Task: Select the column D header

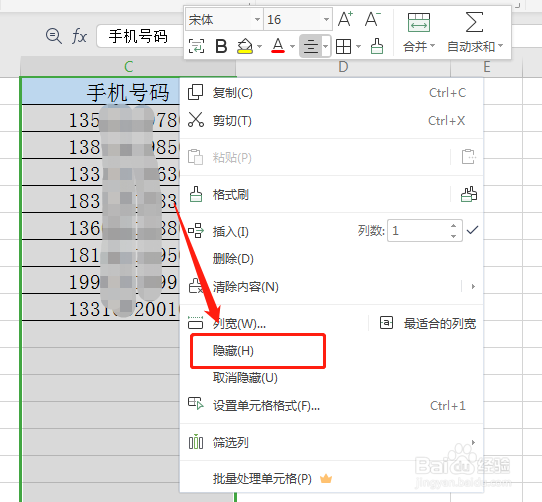Action: pos(343,67)
